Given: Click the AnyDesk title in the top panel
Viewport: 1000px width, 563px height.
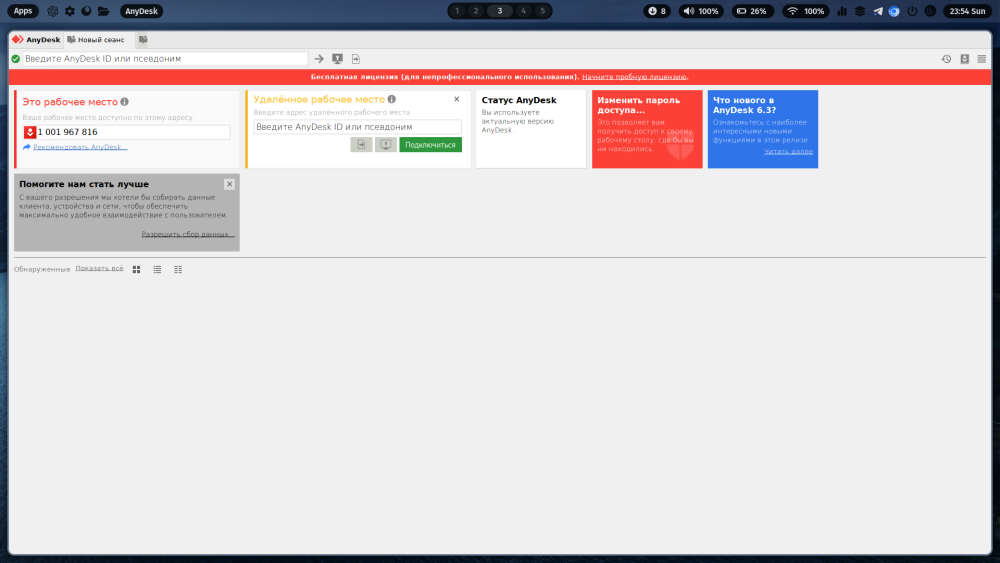Looking at the screenshot, I should pos(142,11).
